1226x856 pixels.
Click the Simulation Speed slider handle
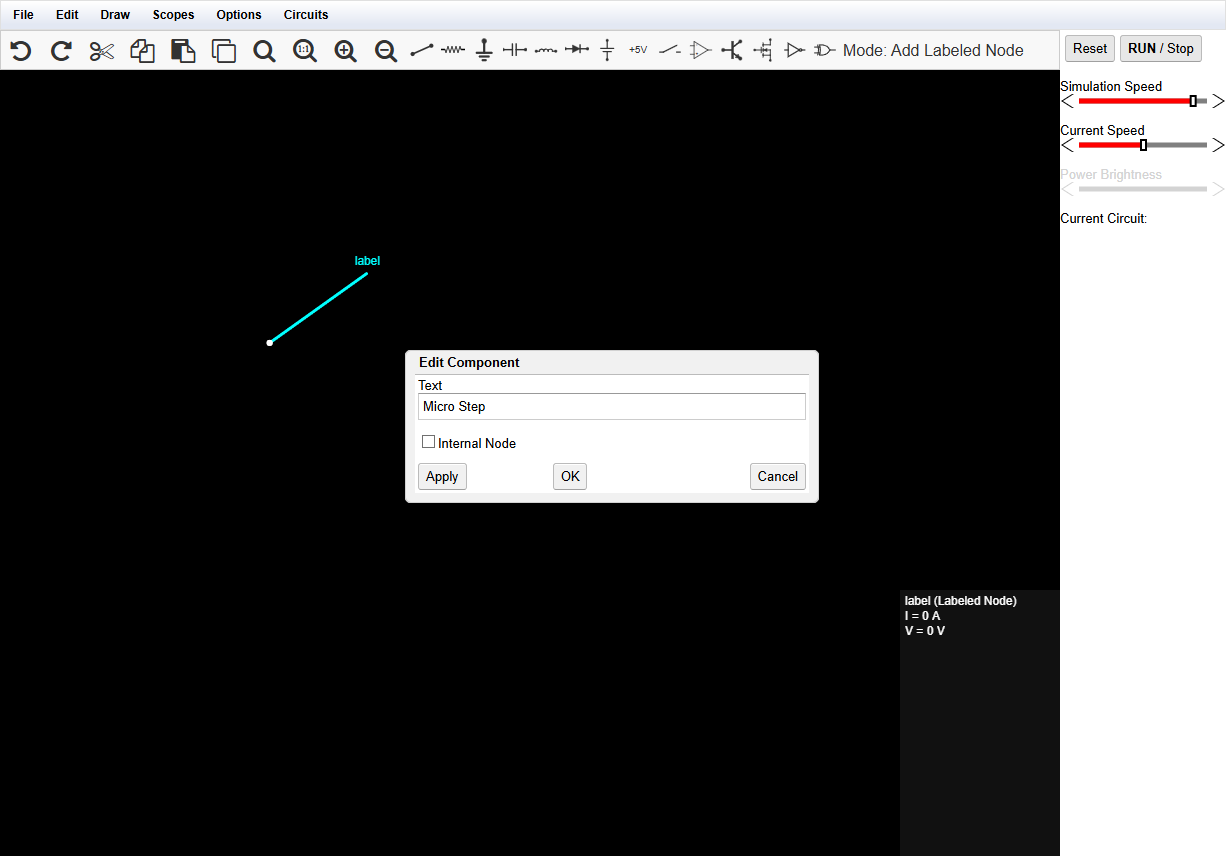(x=1193, y=101)
